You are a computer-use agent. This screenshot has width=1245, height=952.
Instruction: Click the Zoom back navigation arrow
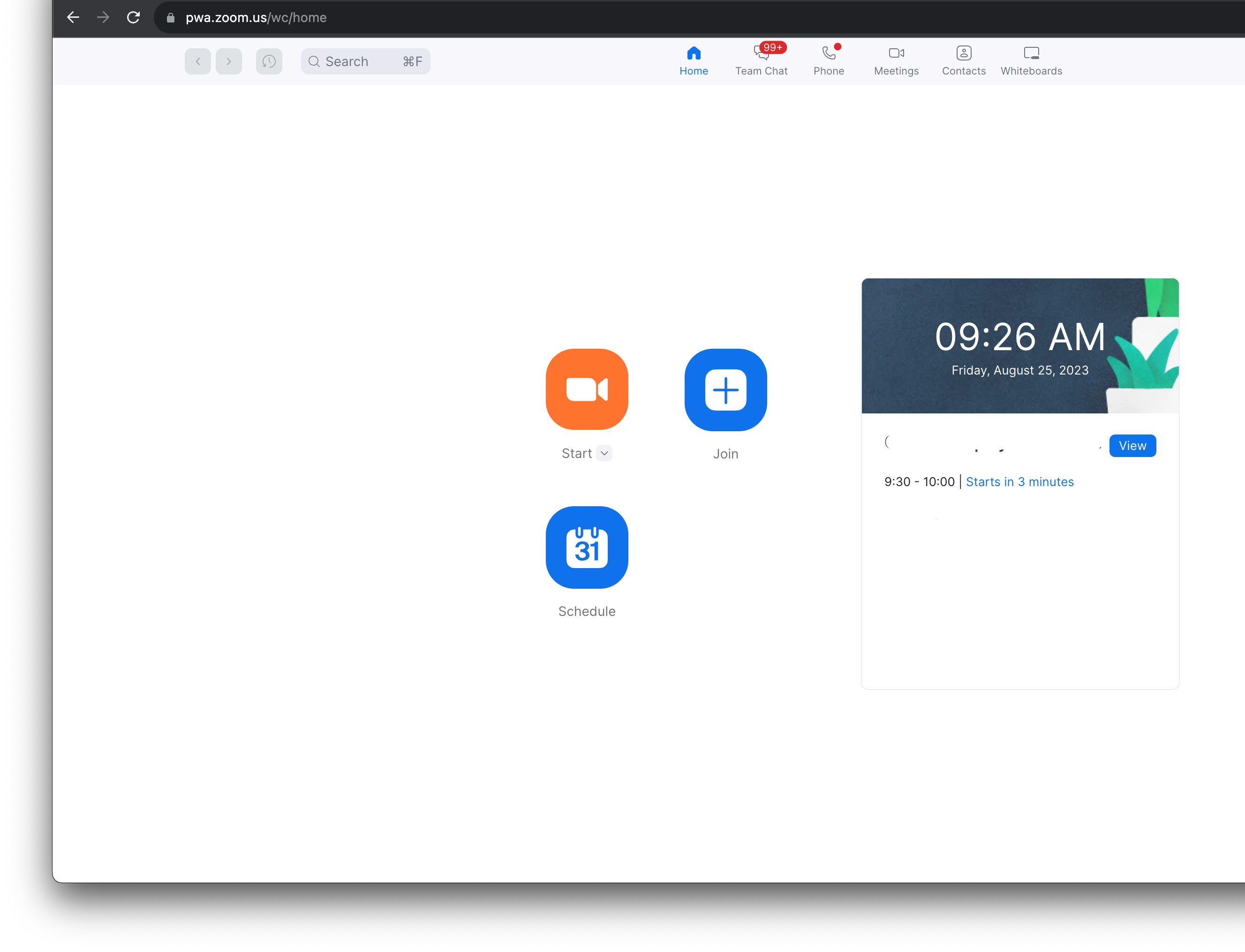pos(198,61)
